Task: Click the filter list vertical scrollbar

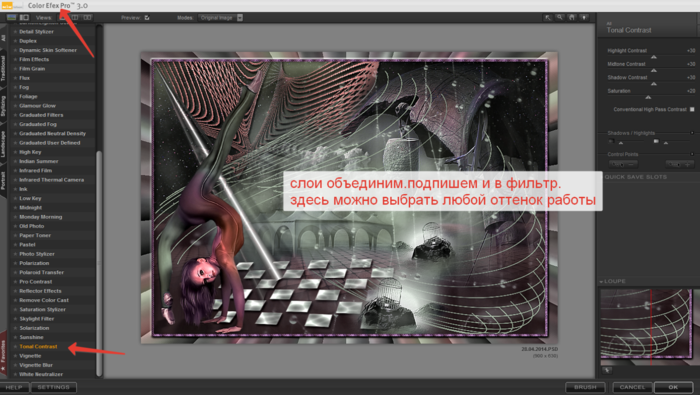Action: 99,263
